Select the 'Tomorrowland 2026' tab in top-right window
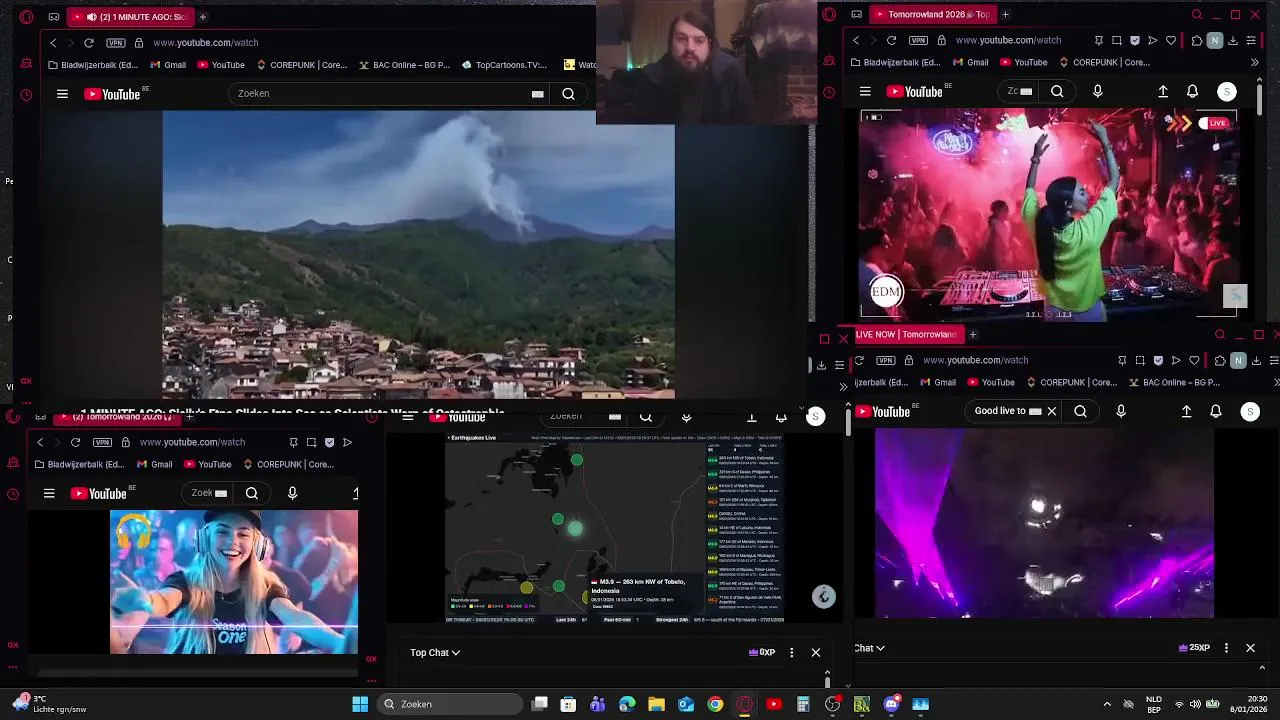The width and height of the screenshot is (1280, 720). pyautogui.click(x=931, y=15)
